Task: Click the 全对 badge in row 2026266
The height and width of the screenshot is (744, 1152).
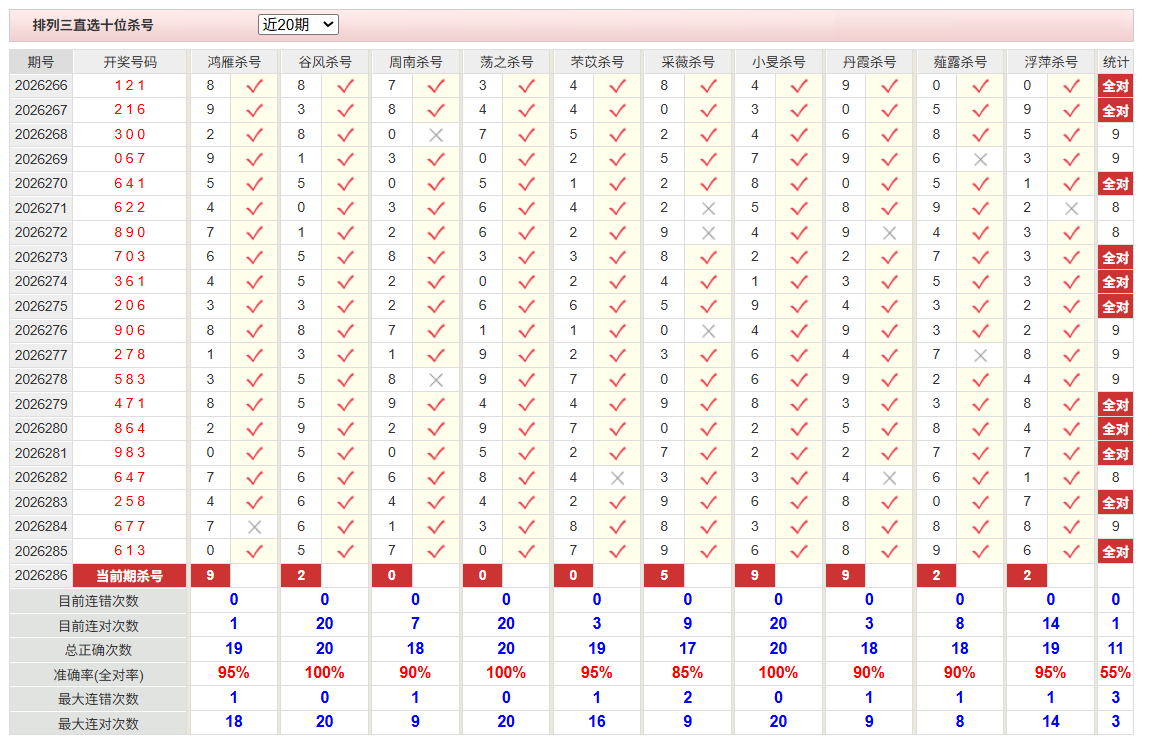Action: (1115, 86)
